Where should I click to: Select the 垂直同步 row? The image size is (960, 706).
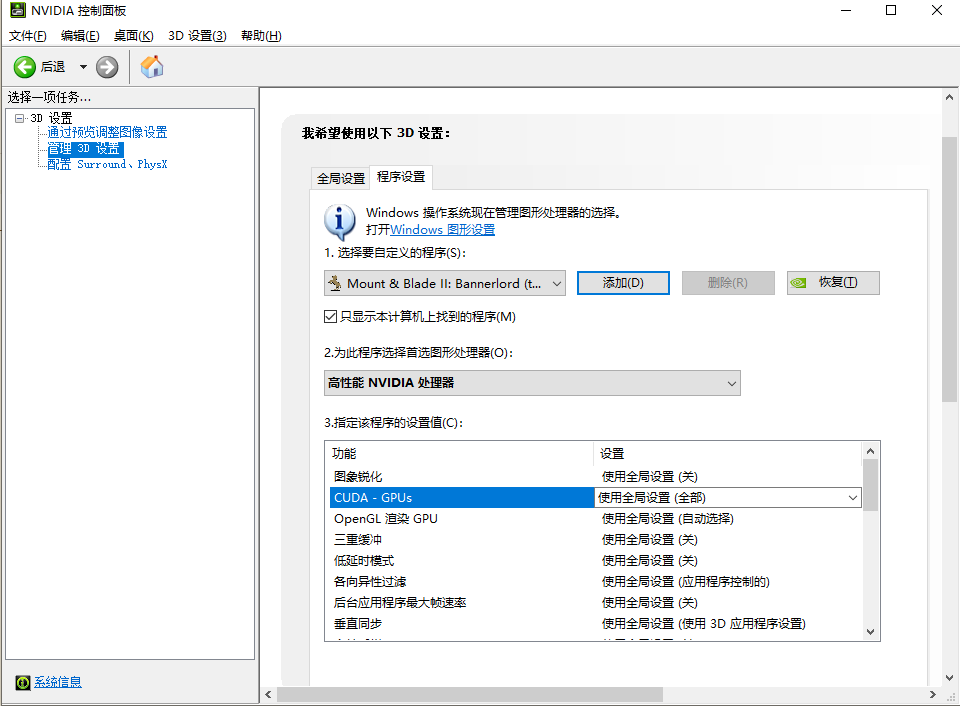click(594, 623)
